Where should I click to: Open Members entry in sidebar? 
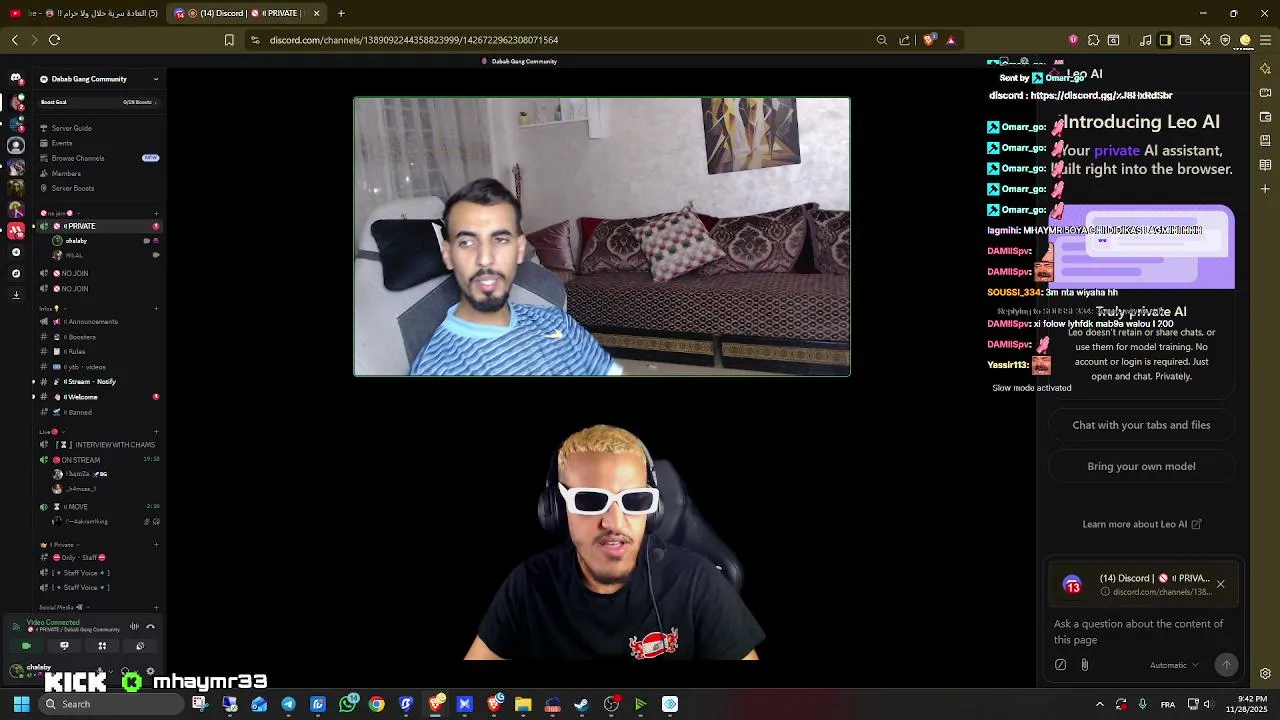tap(98, 173)
